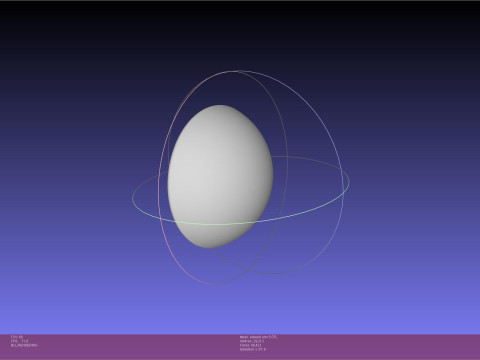This screenshot has height=360, width=480.
Task: Click the Faces count line in info bar
Action: [250, 345]
